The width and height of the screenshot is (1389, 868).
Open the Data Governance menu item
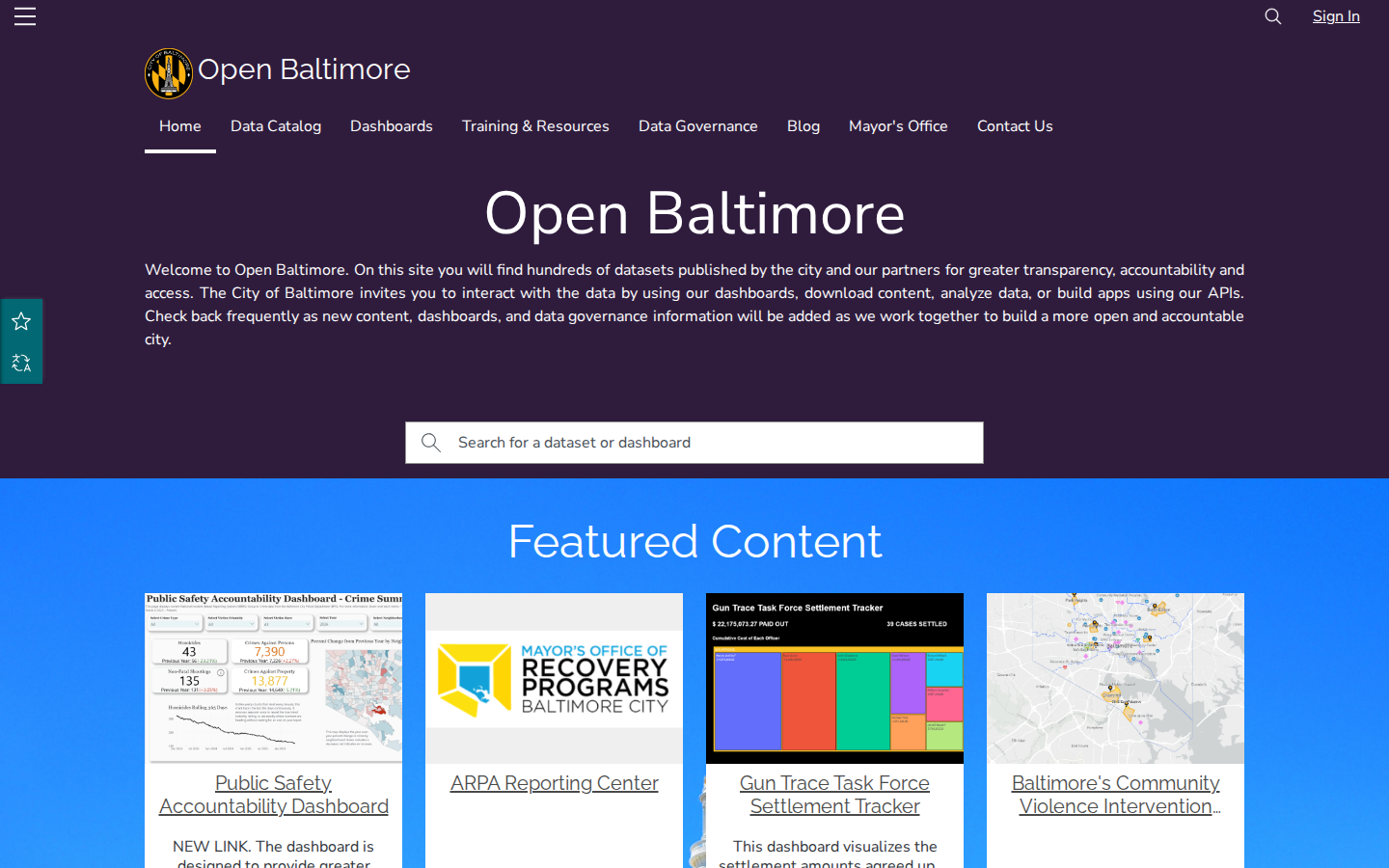[698, 126]
